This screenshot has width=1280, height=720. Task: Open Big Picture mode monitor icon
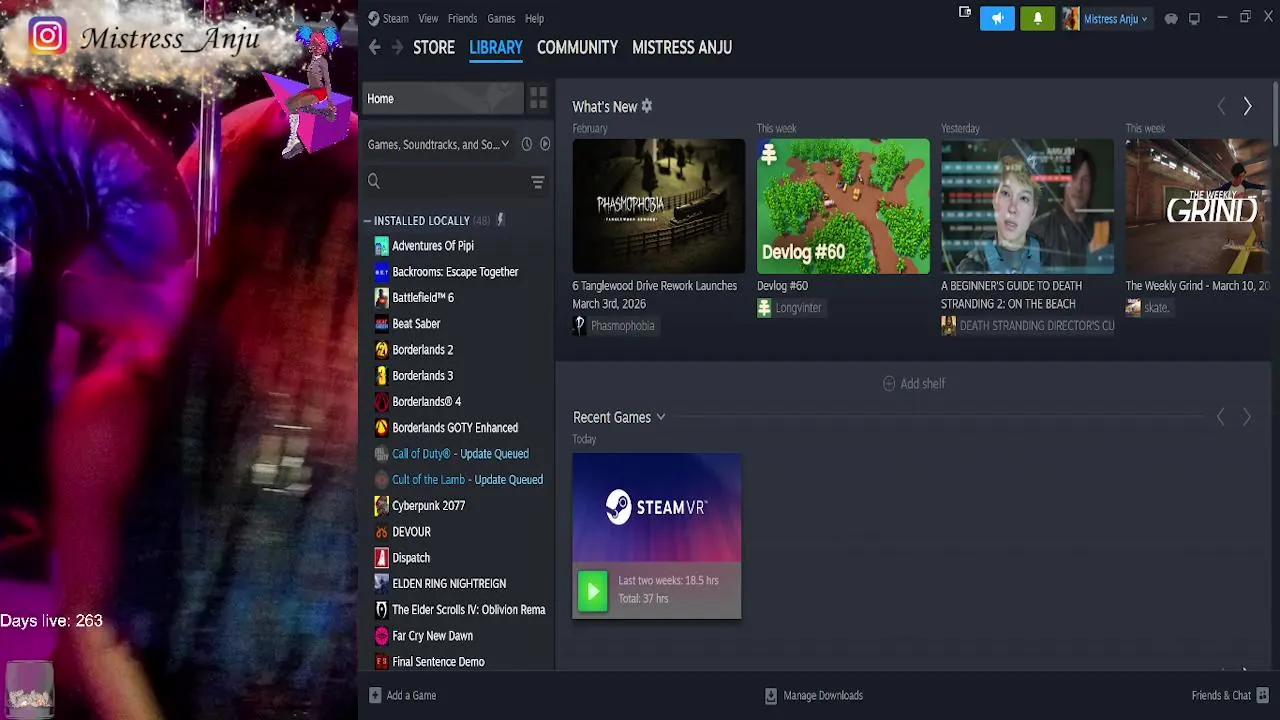[1194, 18]
